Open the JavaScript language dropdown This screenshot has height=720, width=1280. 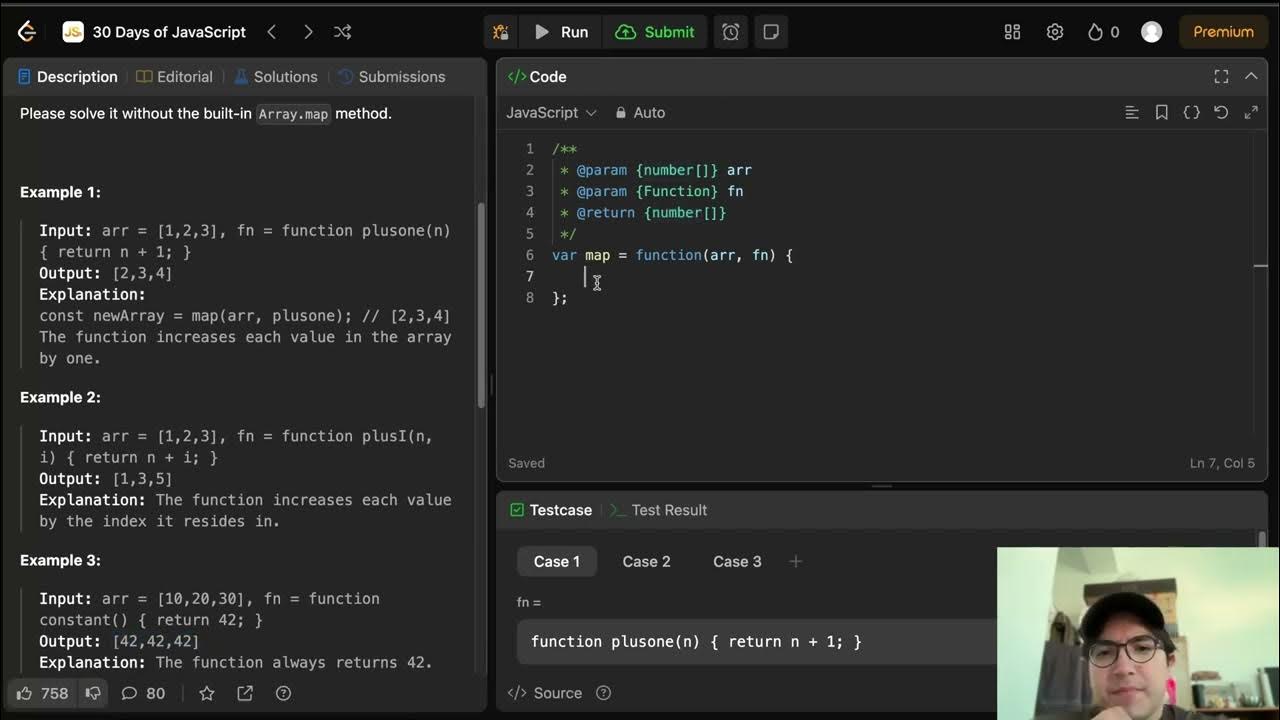click(551, 113)
